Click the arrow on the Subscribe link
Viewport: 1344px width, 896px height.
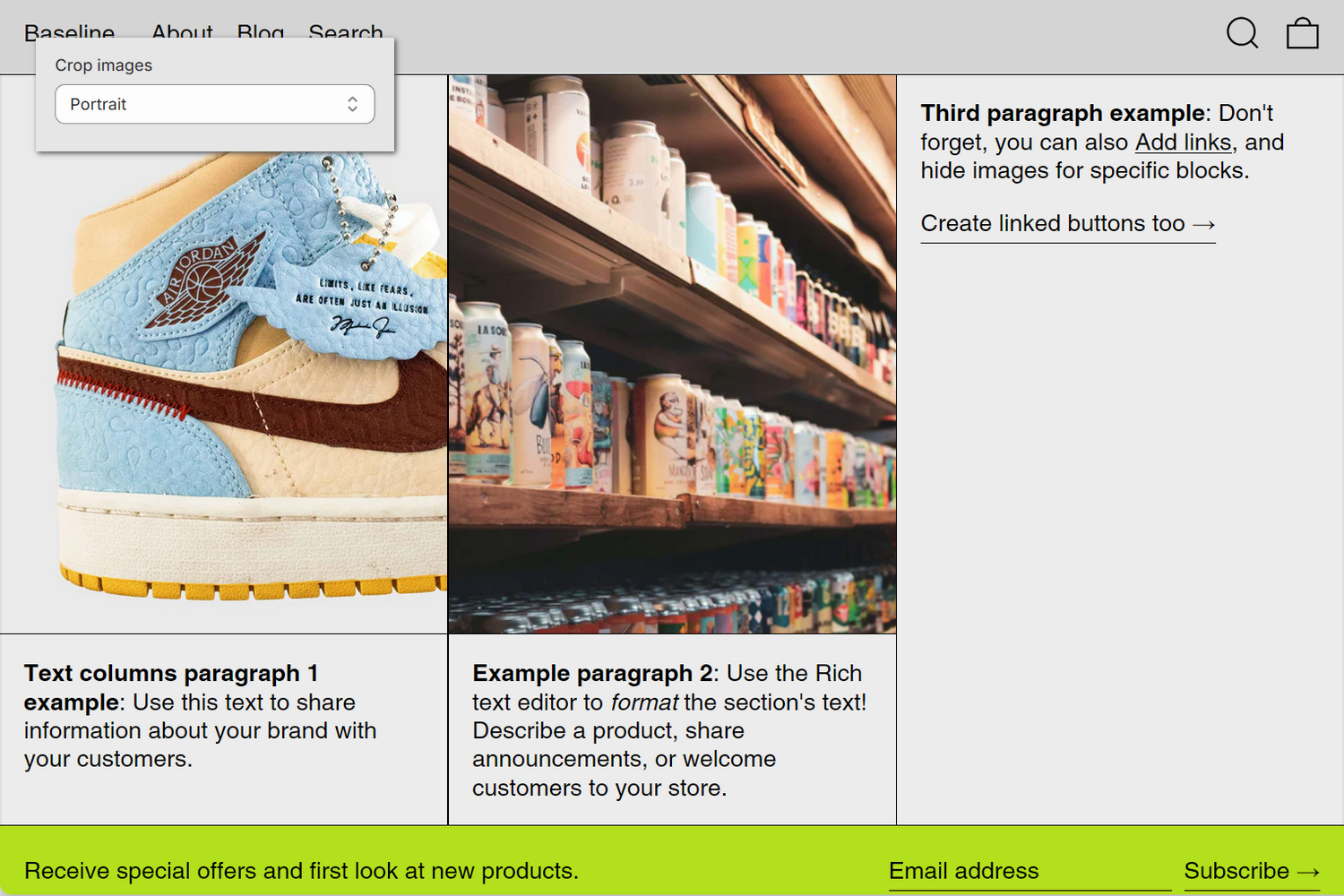[1307, 871]
